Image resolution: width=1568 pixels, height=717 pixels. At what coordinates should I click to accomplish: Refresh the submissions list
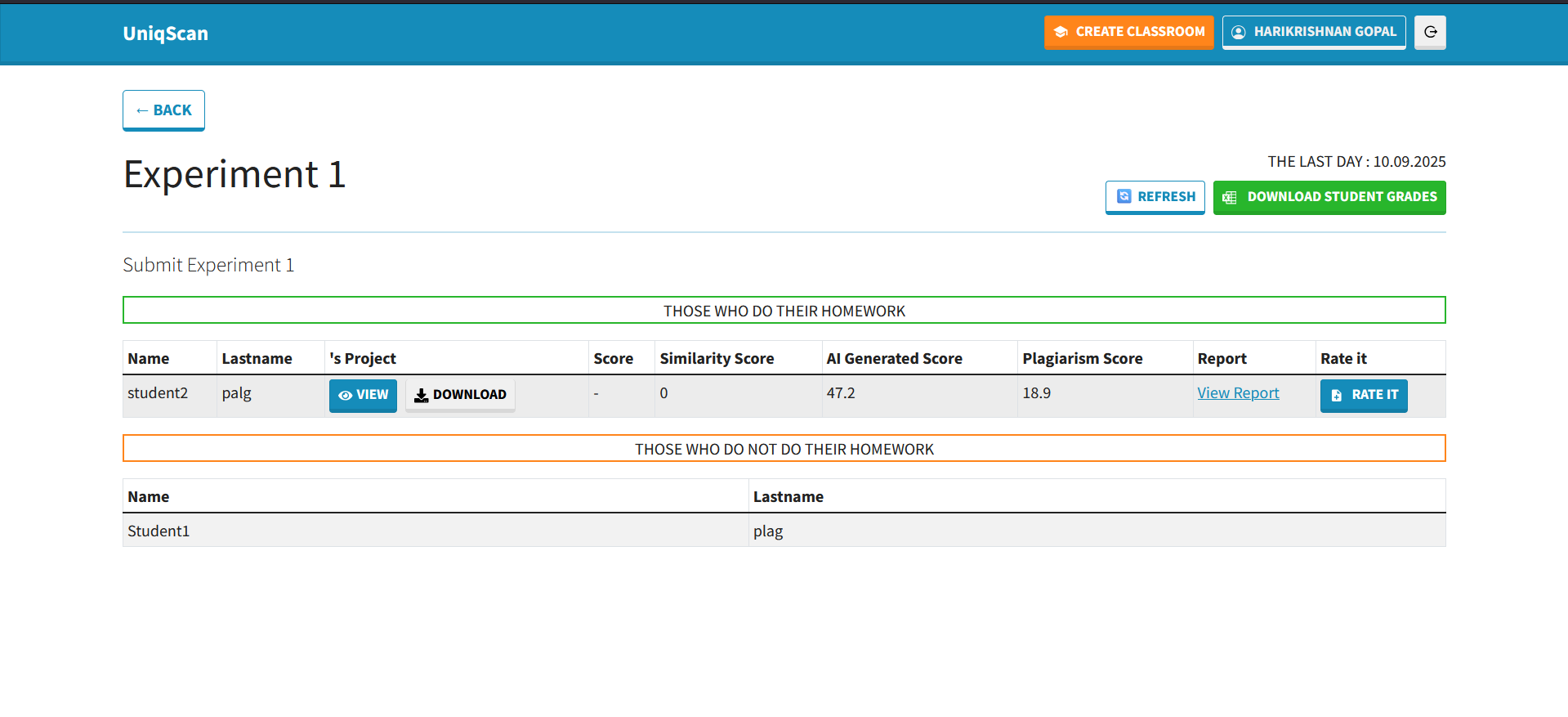1155,197
